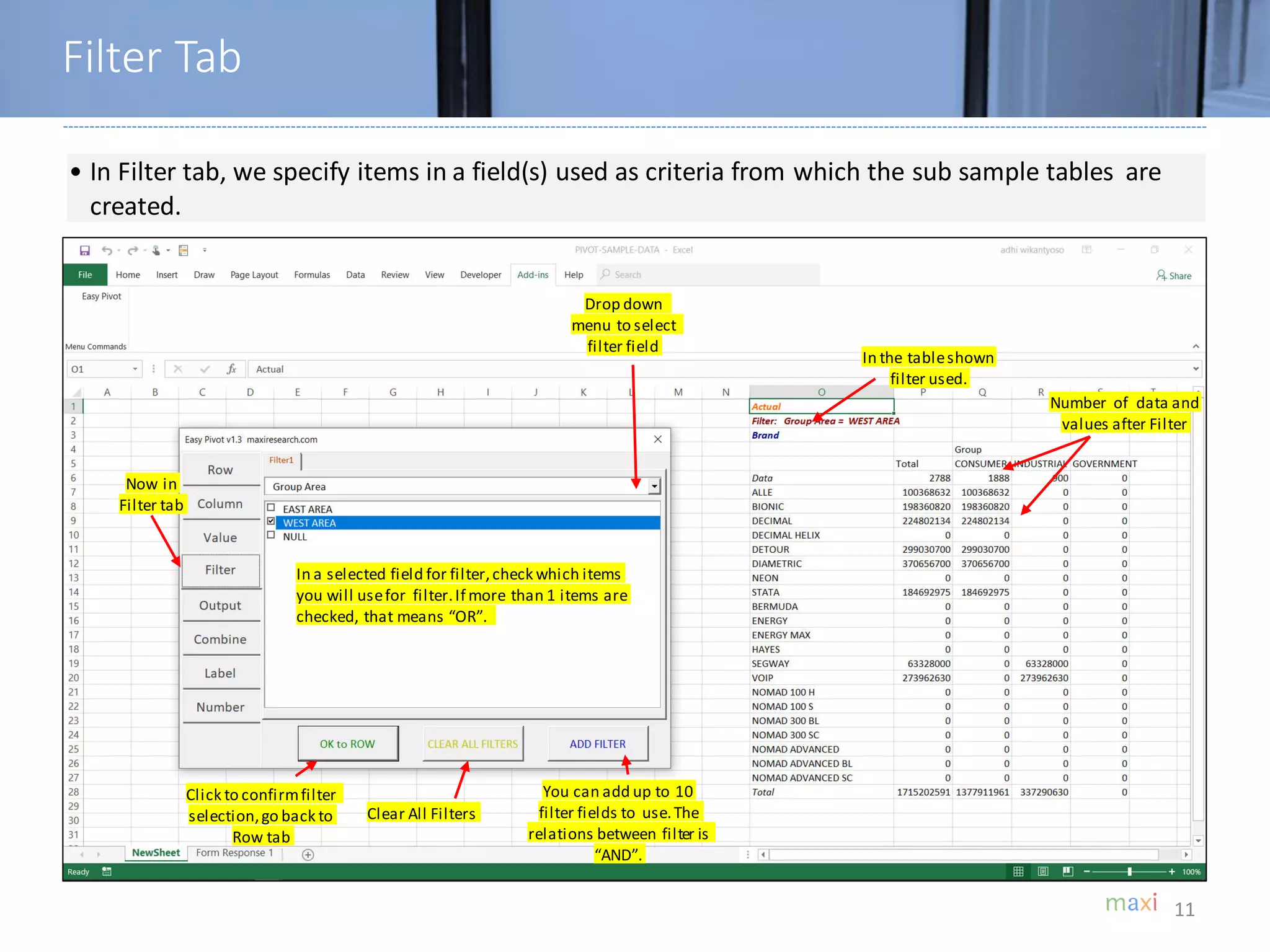The image size is (1270, 952).
Task: Click the touch/mouse mode icon
Action: click(156, 250)
